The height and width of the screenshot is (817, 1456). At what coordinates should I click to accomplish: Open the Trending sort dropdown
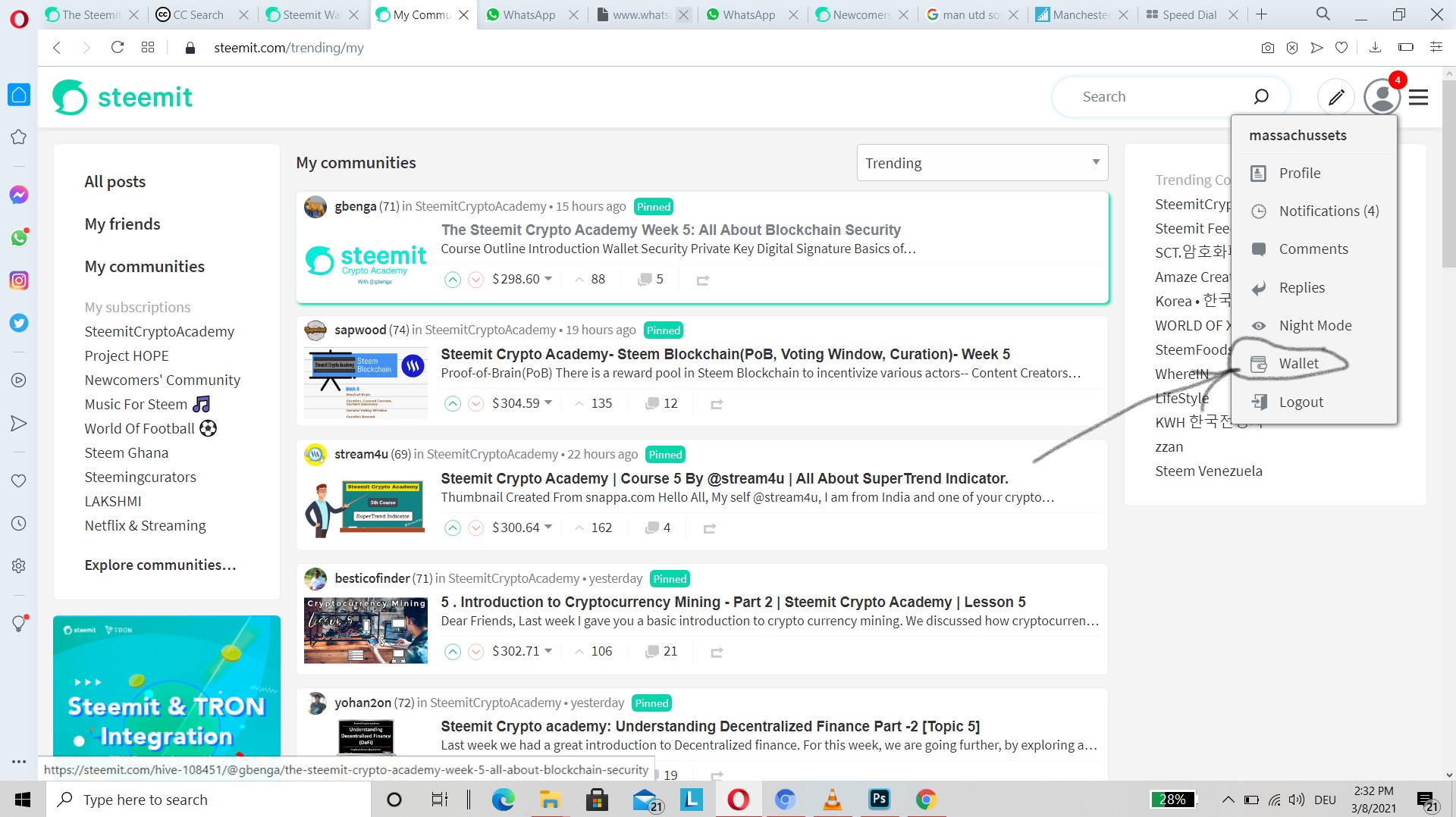982,163
